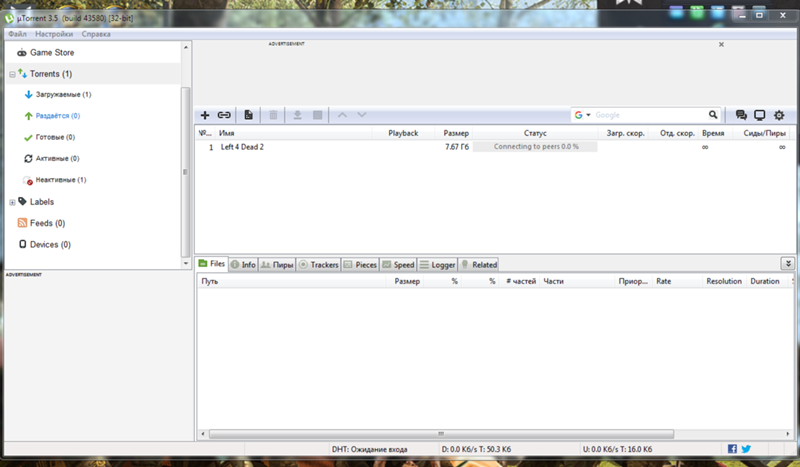Click the Connecting to peers progress bar
Viewport: 800px width, 467px height.
point(535,147)
